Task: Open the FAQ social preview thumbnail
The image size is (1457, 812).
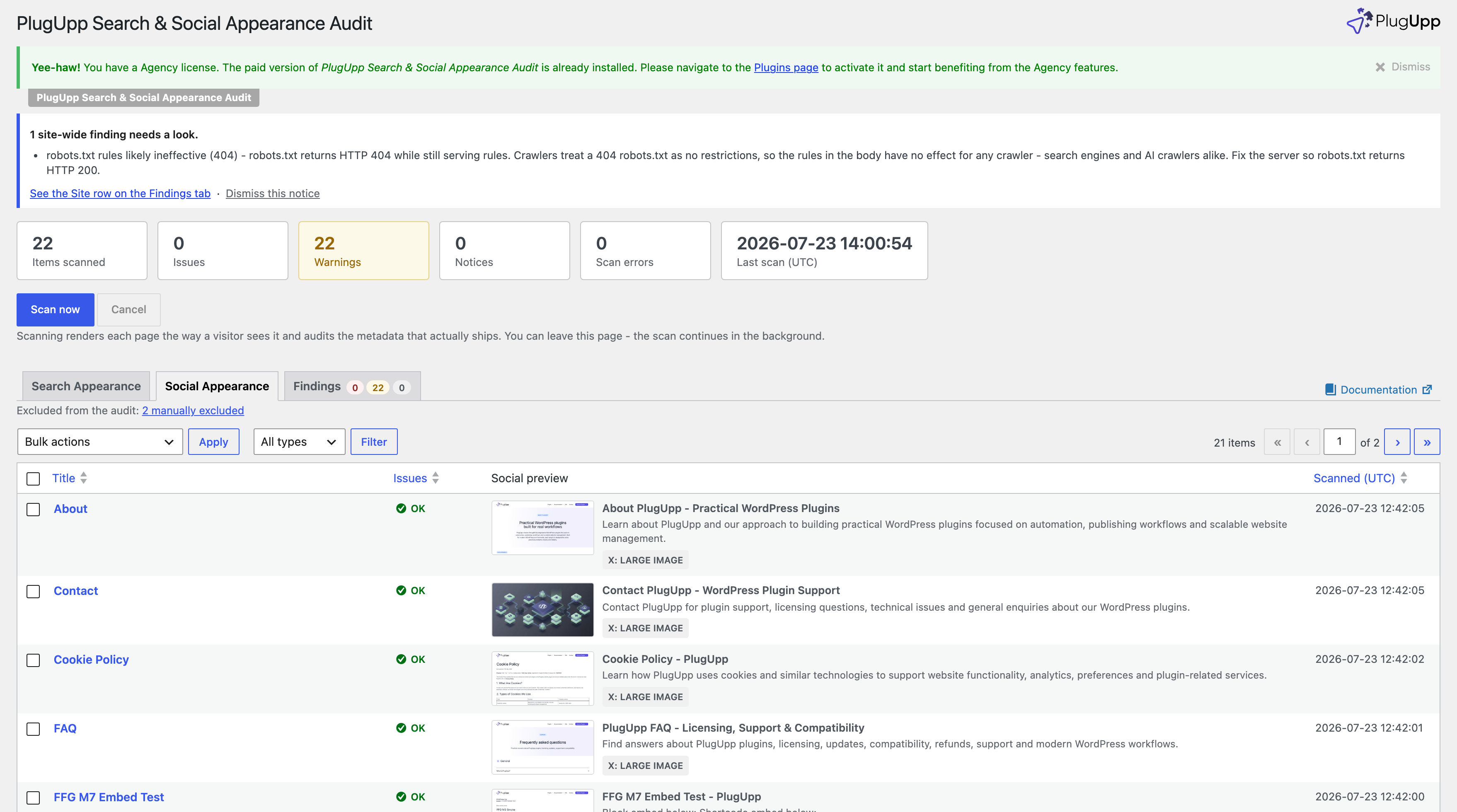Action: [543, 747]
